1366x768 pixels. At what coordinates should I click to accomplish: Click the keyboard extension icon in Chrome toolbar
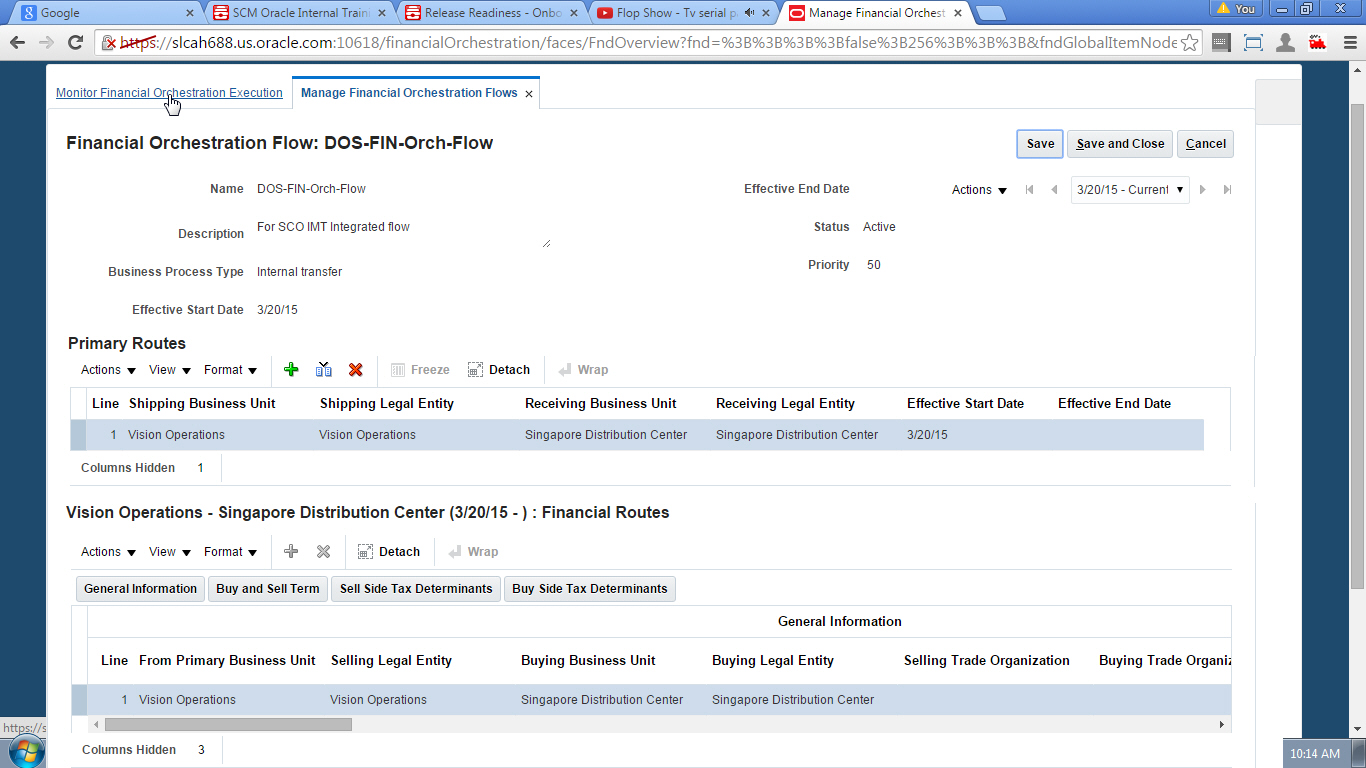1221,43
